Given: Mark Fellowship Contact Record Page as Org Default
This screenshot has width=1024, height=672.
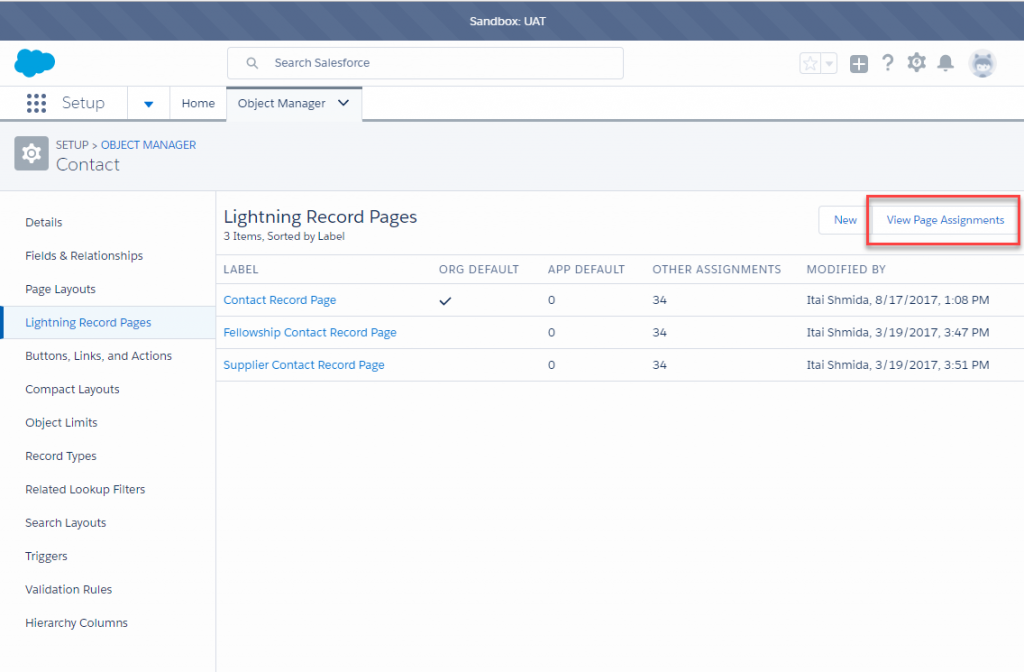Looking at the screenshot, I should [445, 332].
